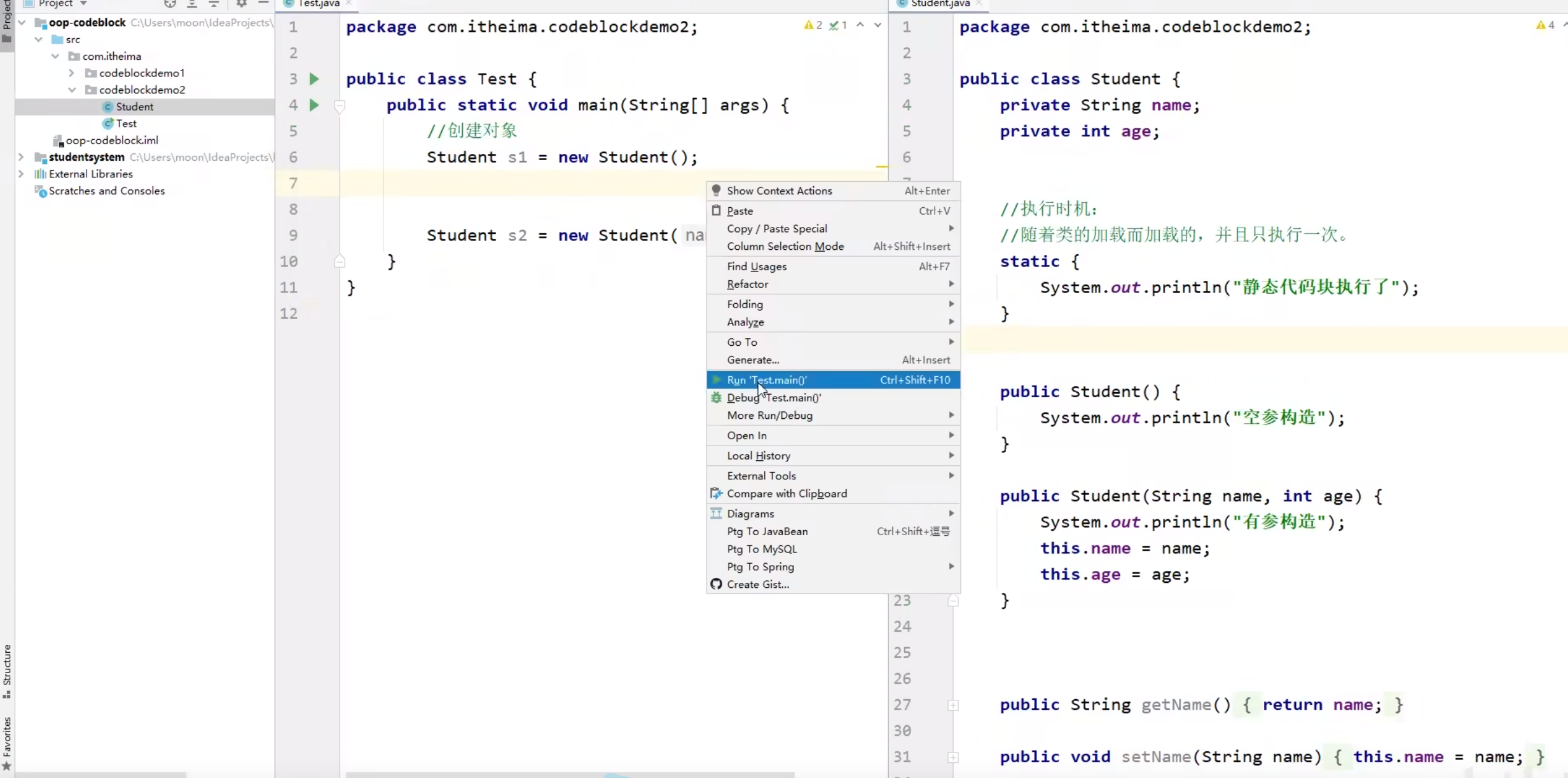
Task: Click the warnings indicator in Test.java editor
Action: coord(813,25)
